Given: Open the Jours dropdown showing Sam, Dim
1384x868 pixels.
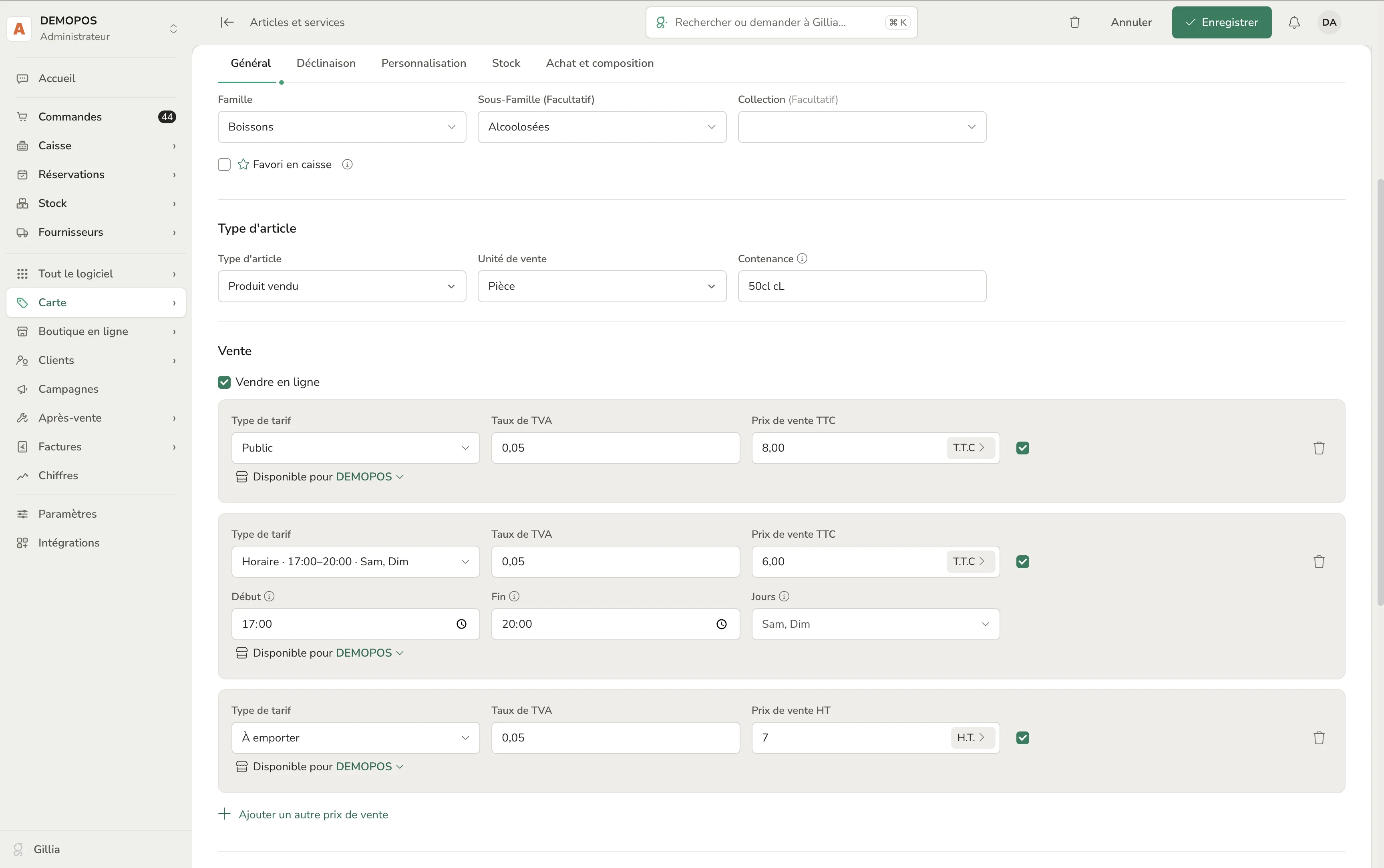Looking at the screenshot, I should [x=875, y=624].
